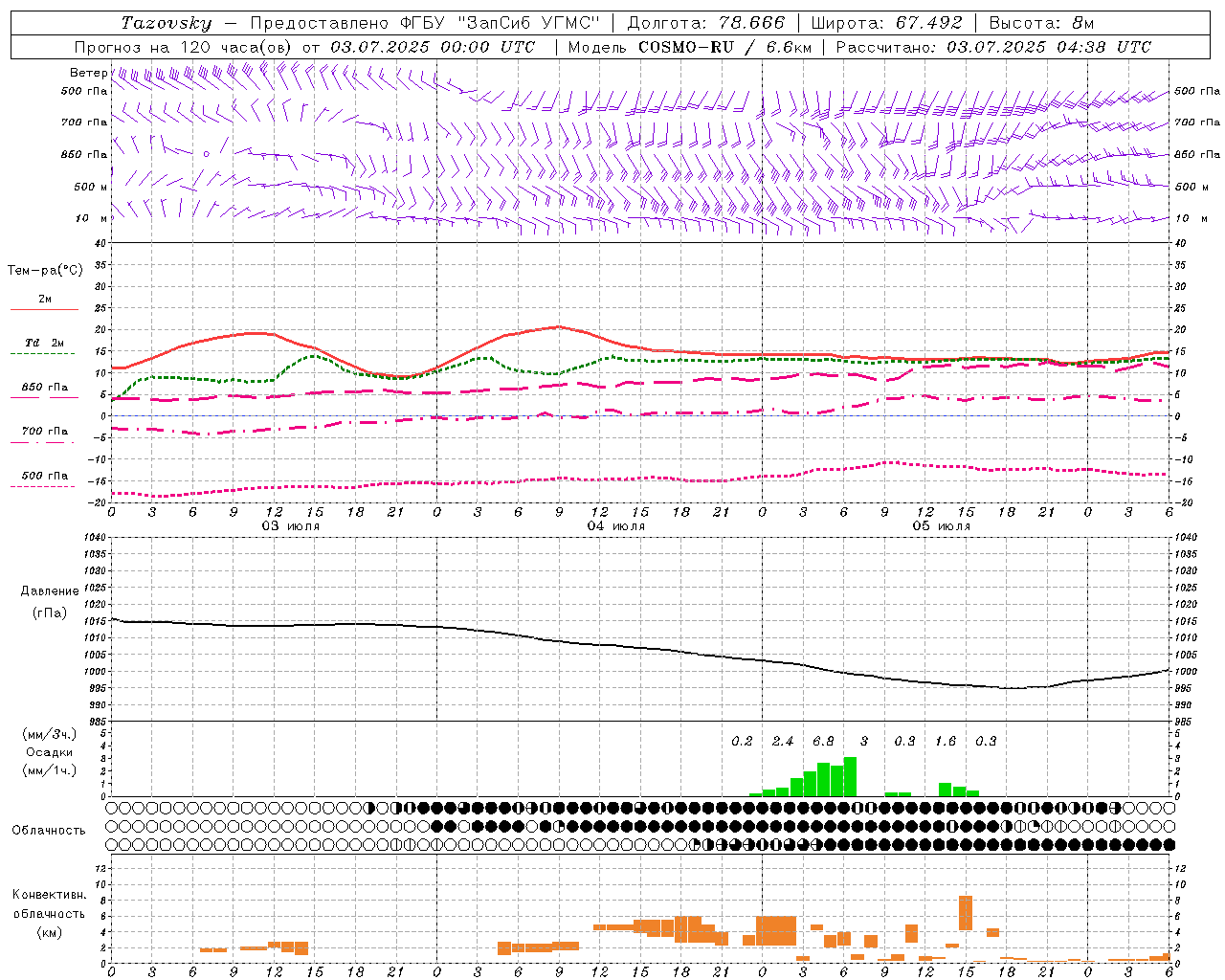
Task: Select the Широта 67.492 value
Action: coord(930,23)
